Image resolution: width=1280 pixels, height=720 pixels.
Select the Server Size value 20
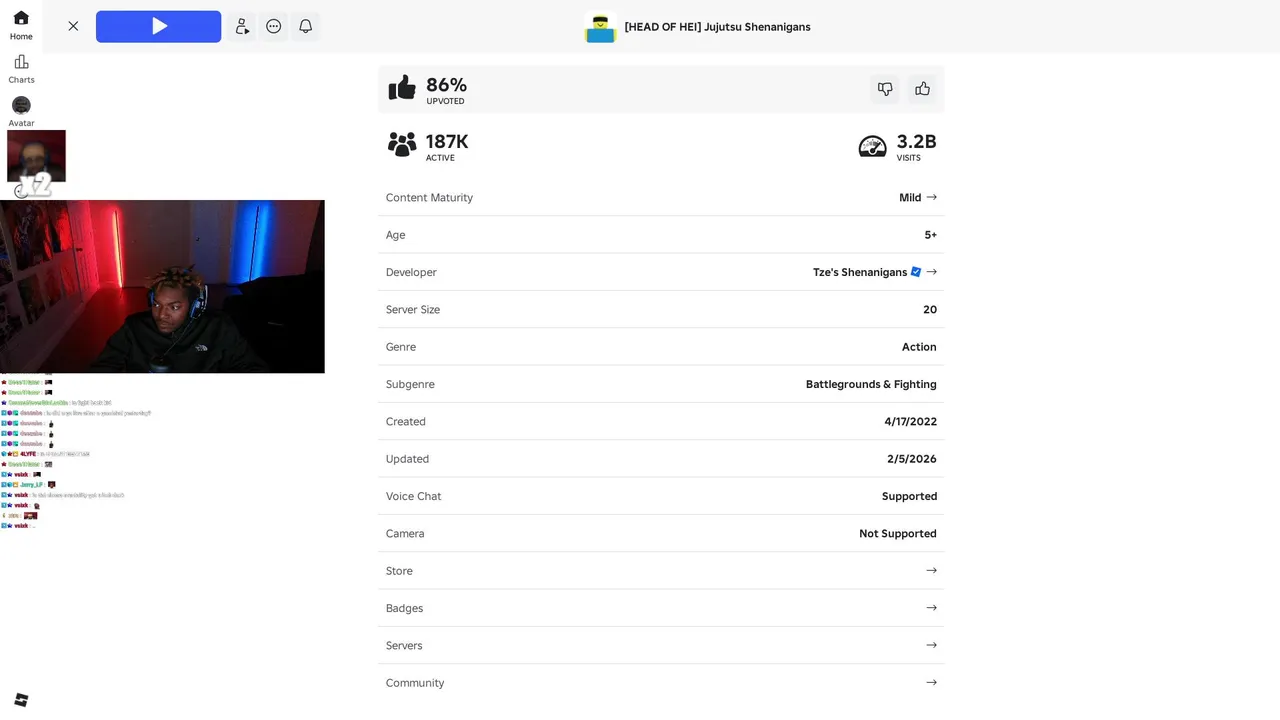(x=930, y=310)
